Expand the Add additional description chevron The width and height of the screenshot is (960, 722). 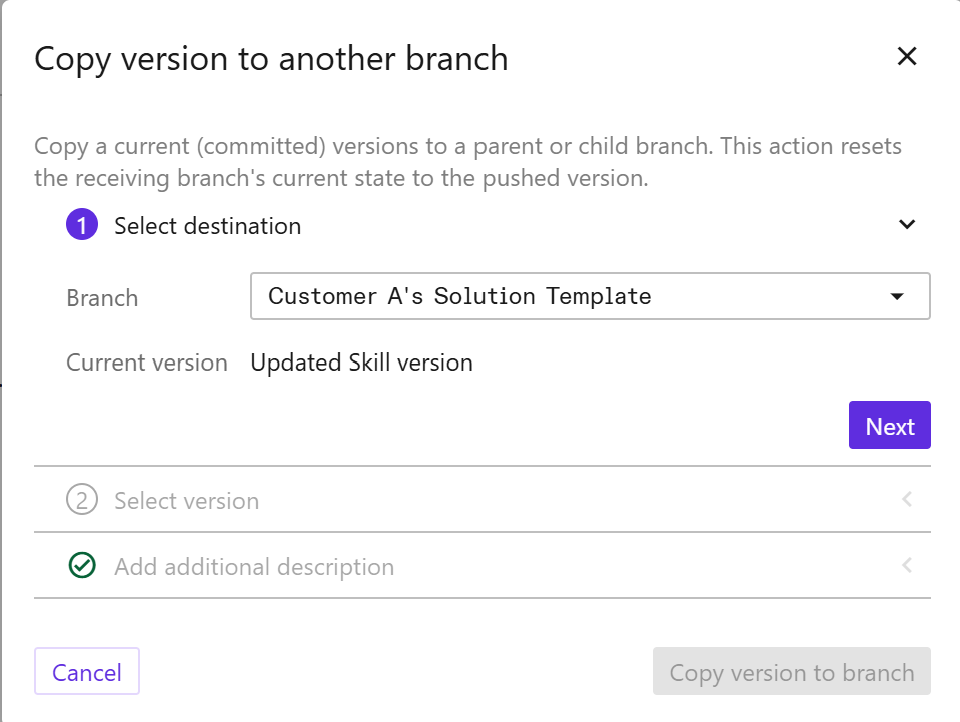[x=906, y=566]
